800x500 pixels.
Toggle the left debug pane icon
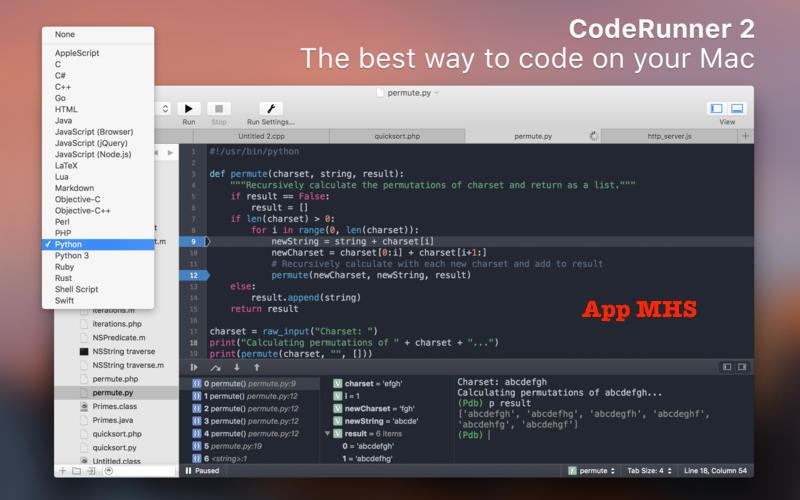(727, 367)
